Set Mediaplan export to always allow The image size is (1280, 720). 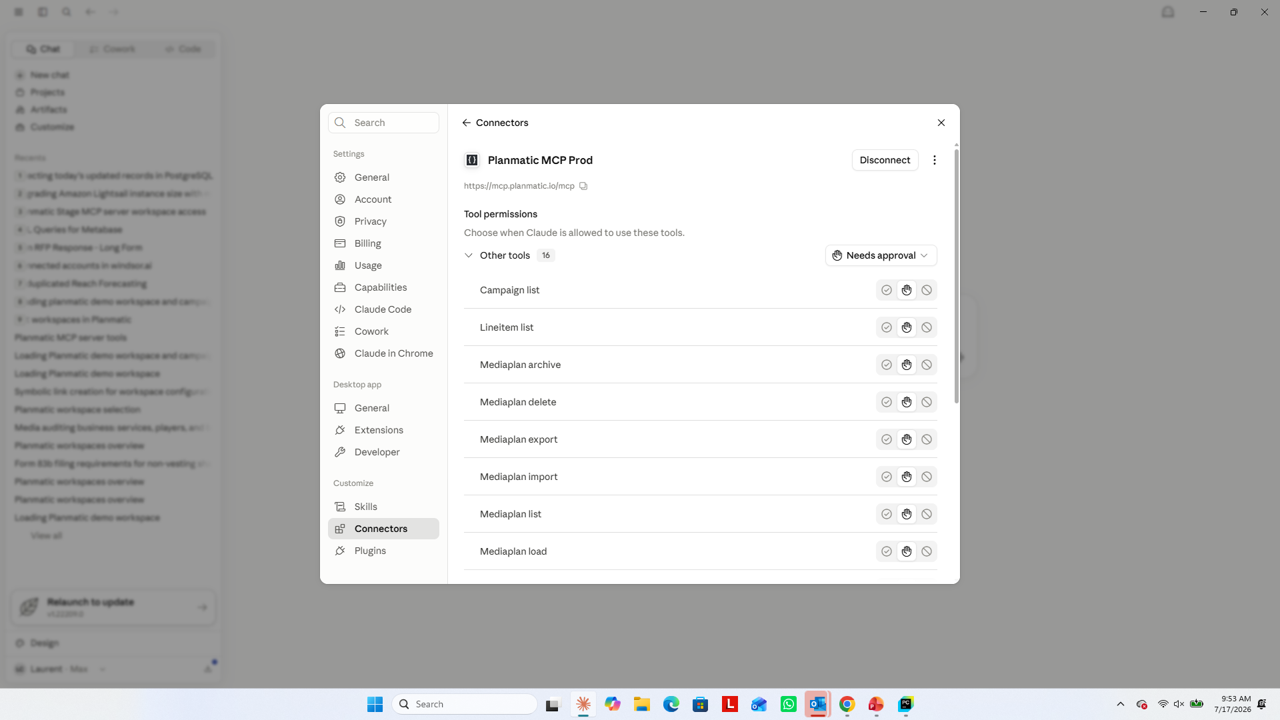[x=887, y=439]
